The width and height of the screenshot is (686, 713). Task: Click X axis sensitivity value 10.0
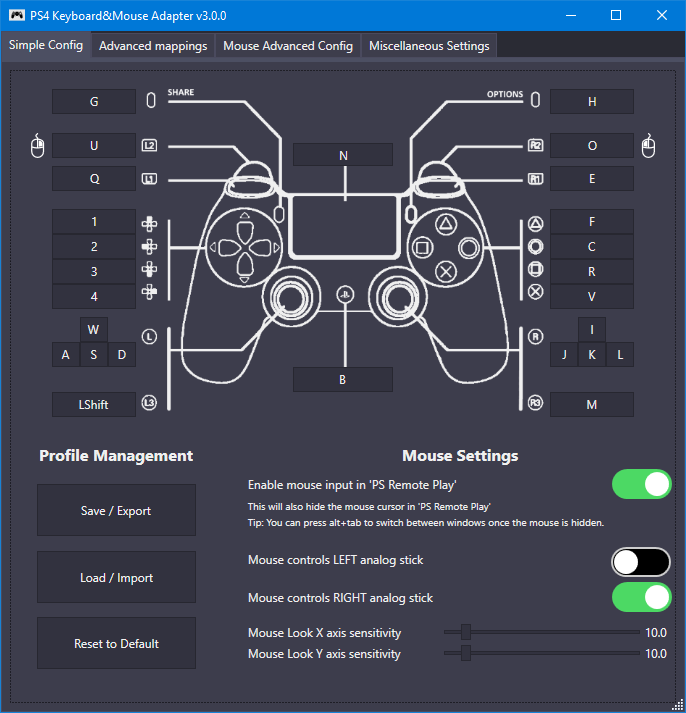point(656,632)
